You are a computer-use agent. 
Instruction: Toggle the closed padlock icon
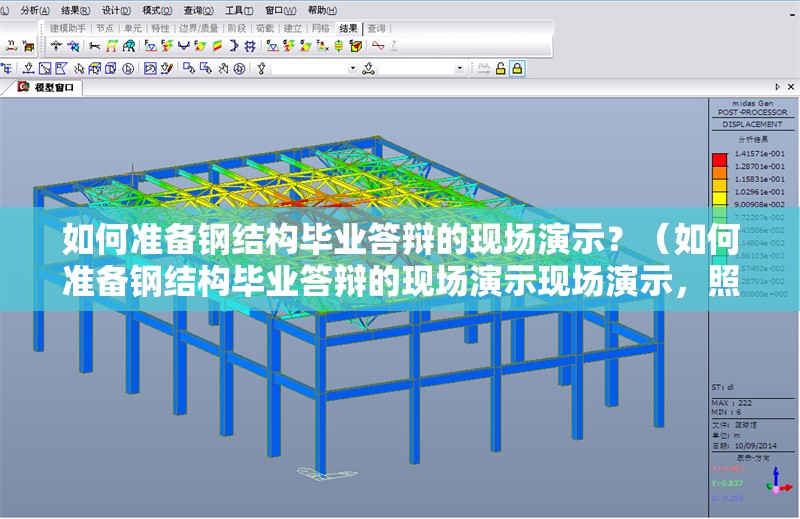(517, 68)
